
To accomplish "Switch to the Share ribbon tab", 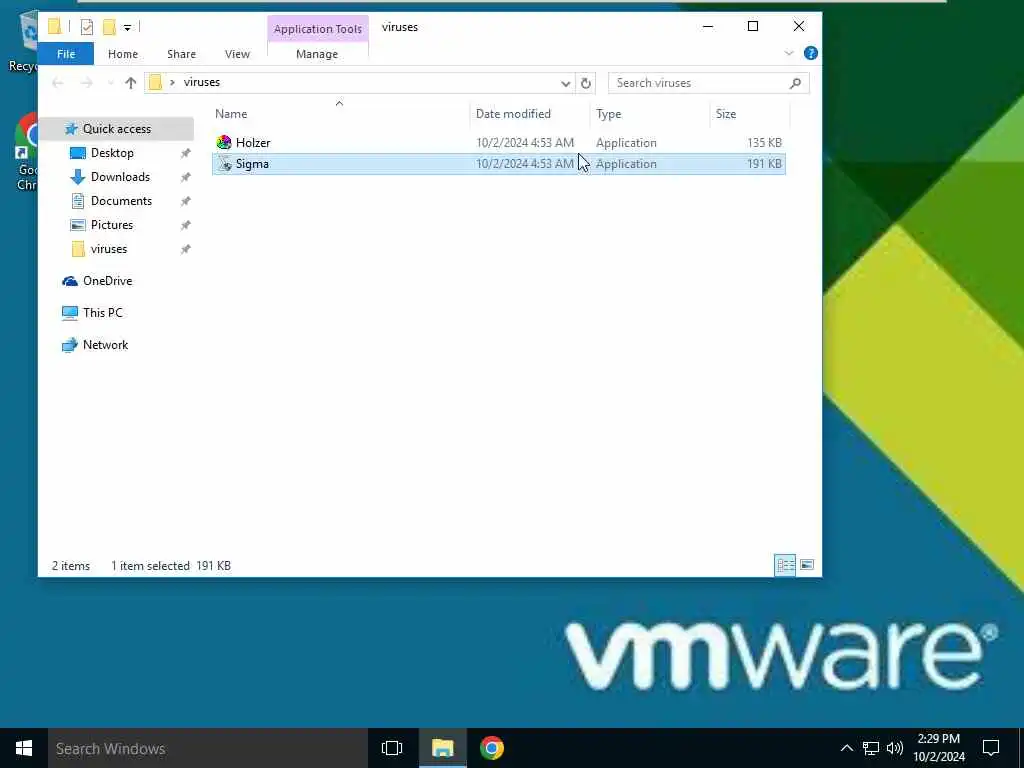I will click(x=182, y=54).
